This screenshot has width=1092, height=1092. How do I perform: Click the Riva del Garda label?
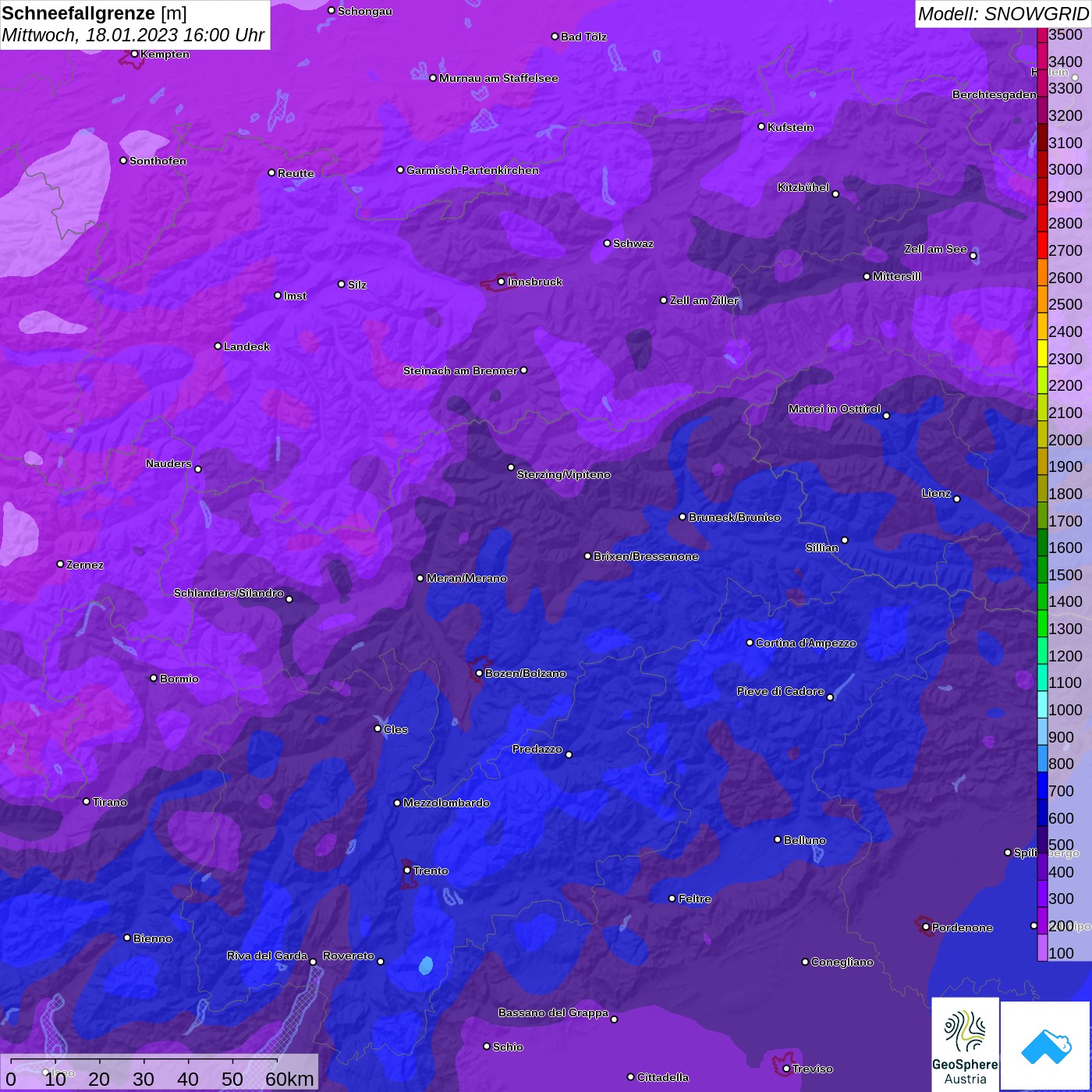pos(268,955)
